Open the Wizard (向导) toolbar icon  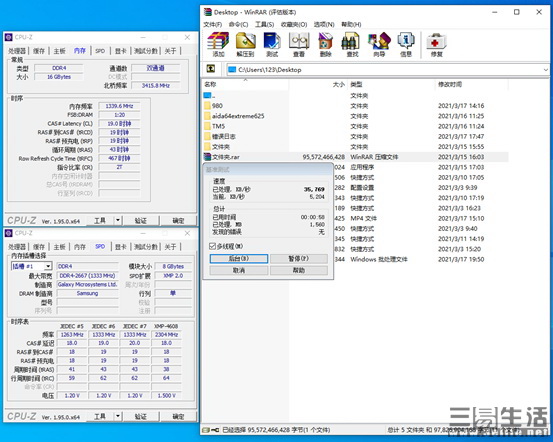click(x=379, y=44)
